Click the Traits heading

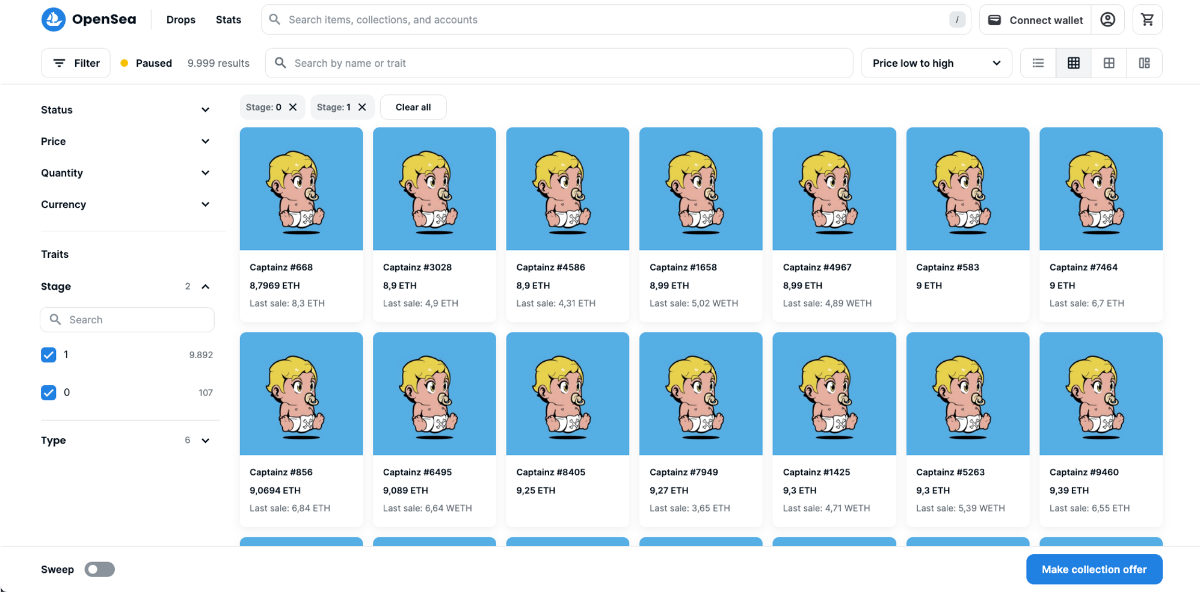tap(55, 254)
